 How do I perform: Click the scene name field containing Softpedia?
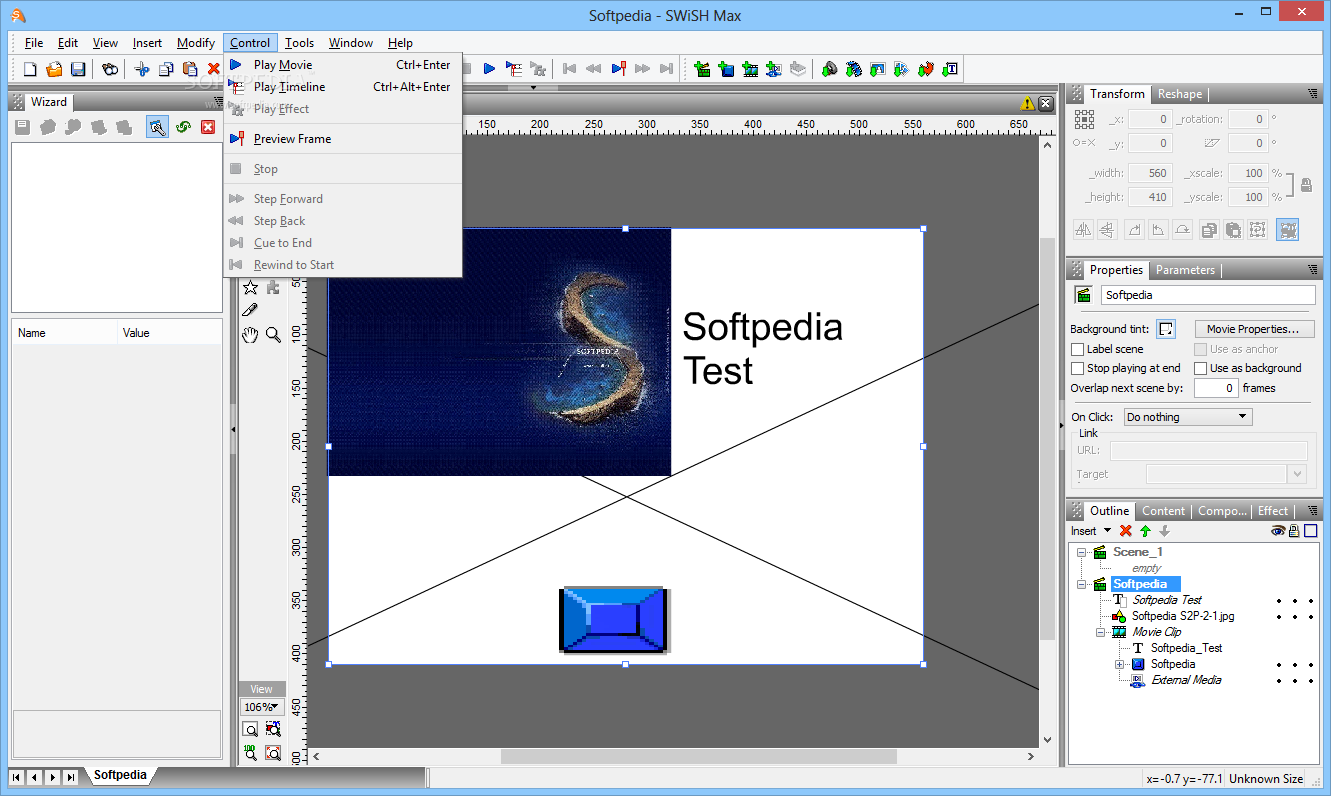click(1208, 295)
